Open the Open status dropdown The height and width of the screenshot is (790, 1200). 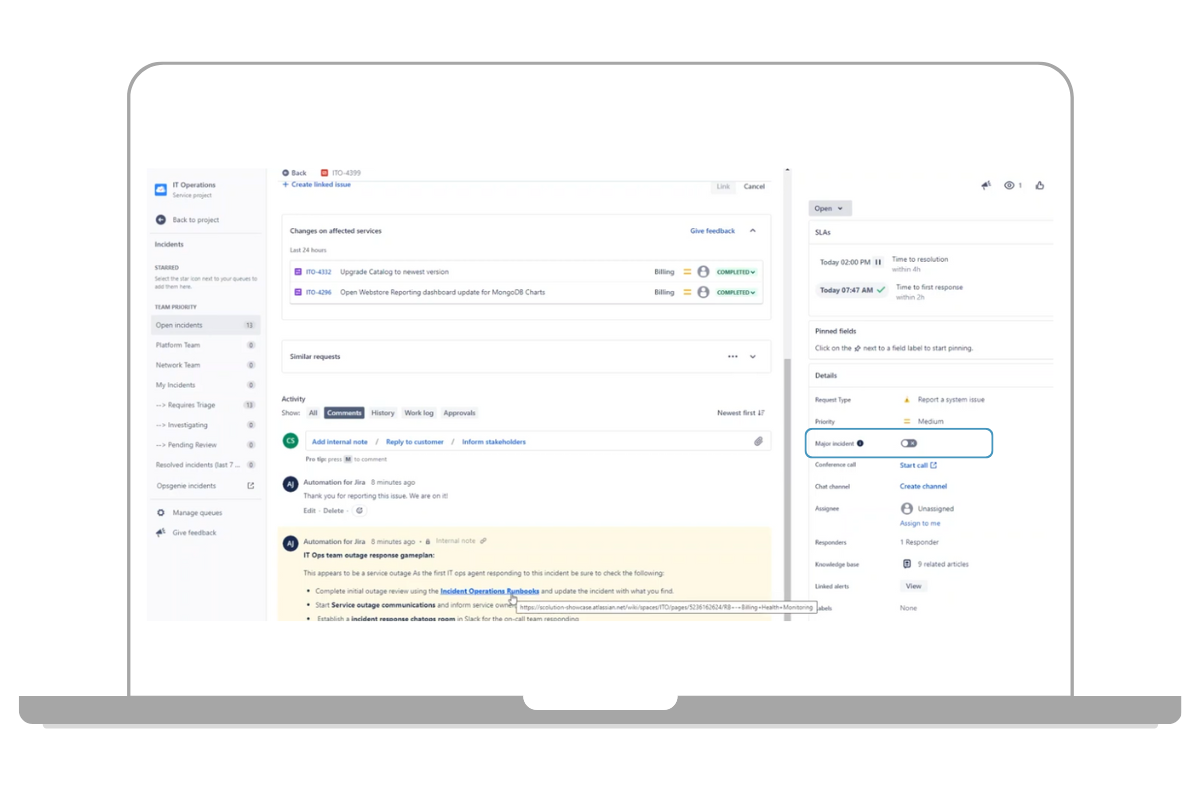(829, 209)
